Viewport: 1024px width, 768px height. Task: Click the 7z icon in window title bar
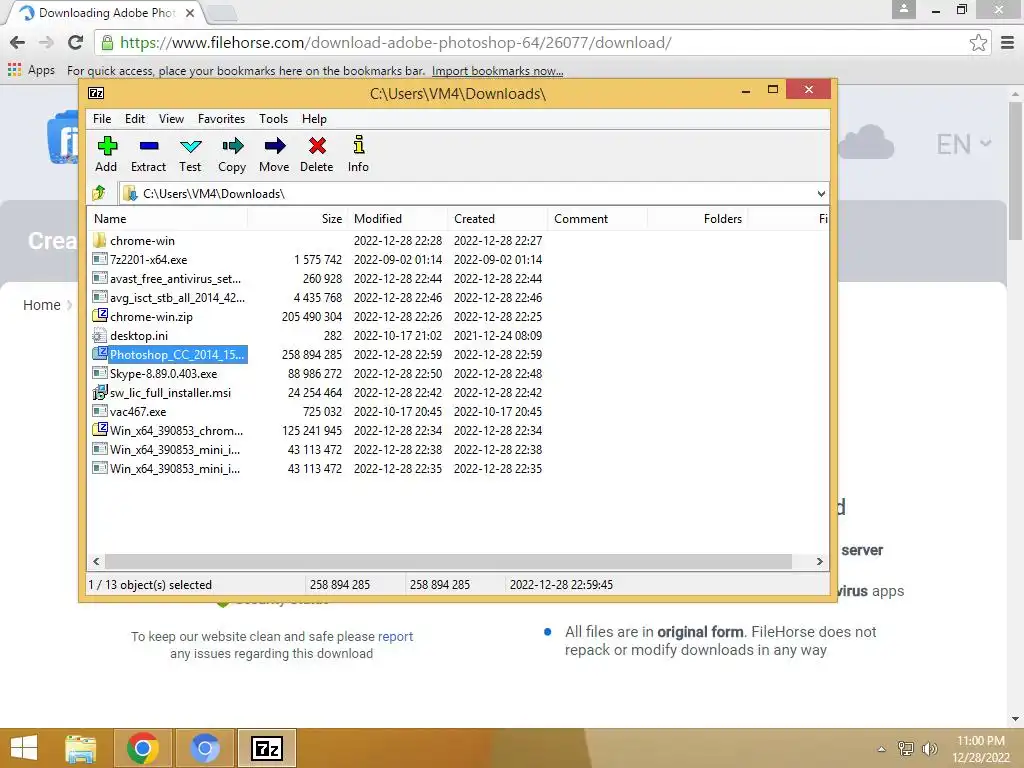[96, 93]
